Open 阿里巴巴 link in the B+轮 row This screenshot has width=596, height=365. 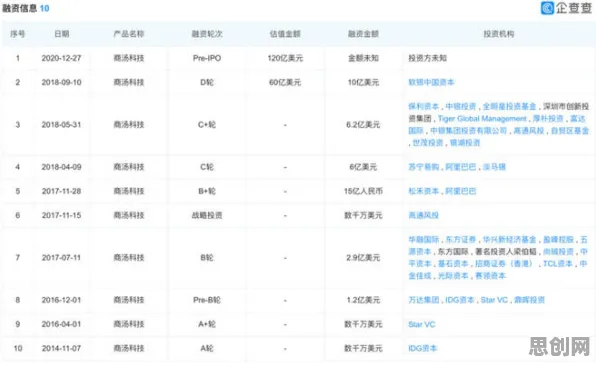click(x=461, y=191)
